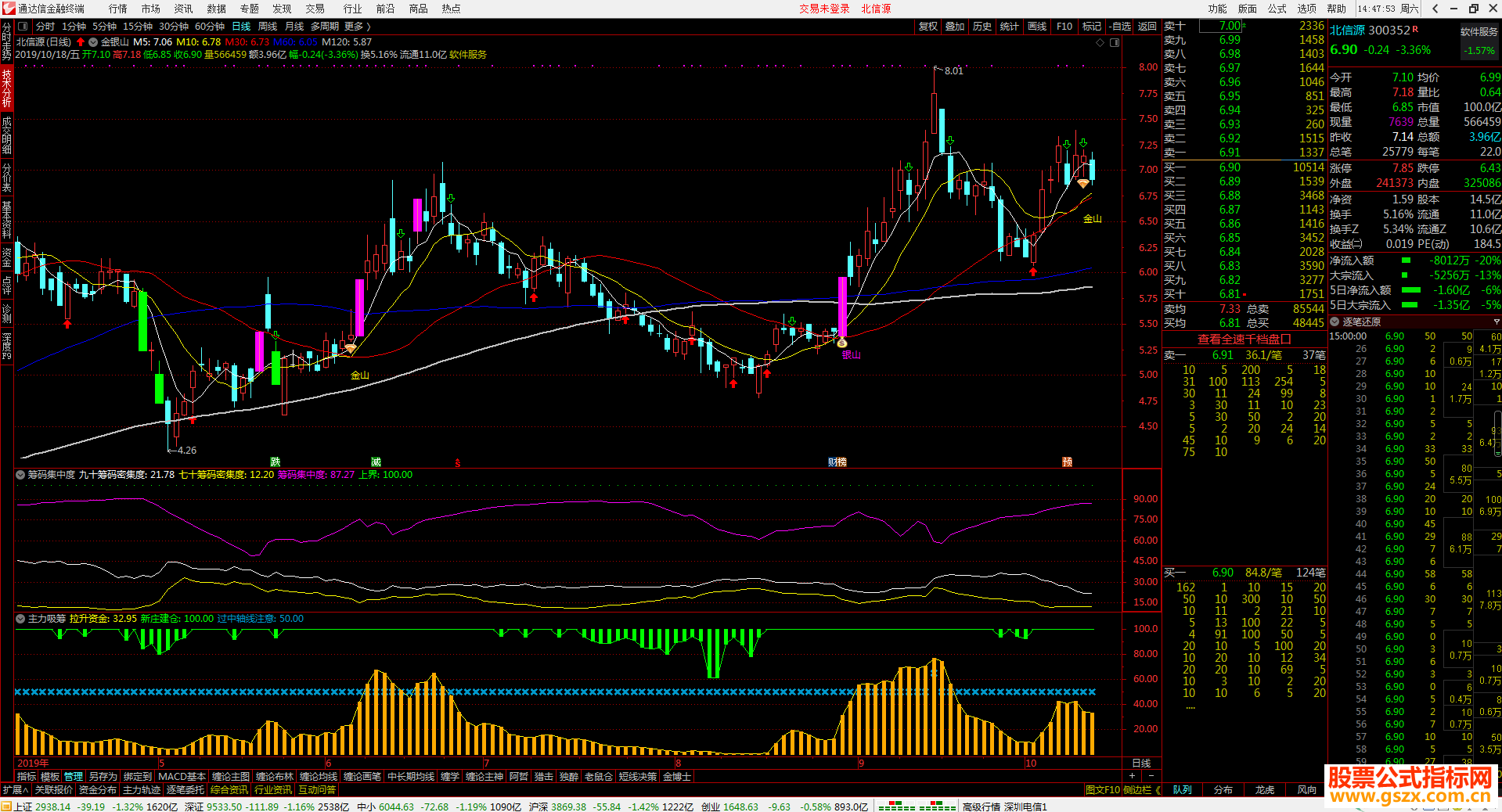Click the 交易未登录 login link

pyautogui.click(x=824, y=9)
